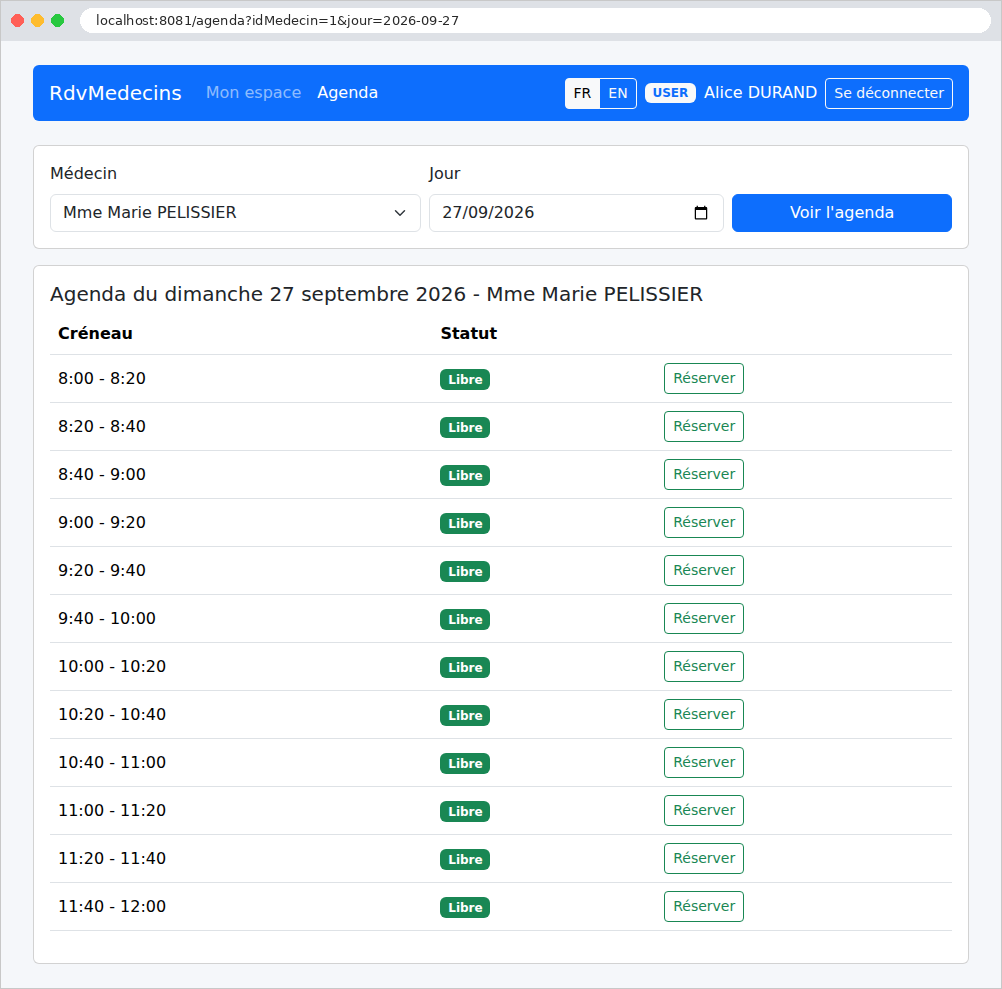This screenshot has width=1002, height=989.
Task: Click the Médecin field label
Action: [83, 173]
